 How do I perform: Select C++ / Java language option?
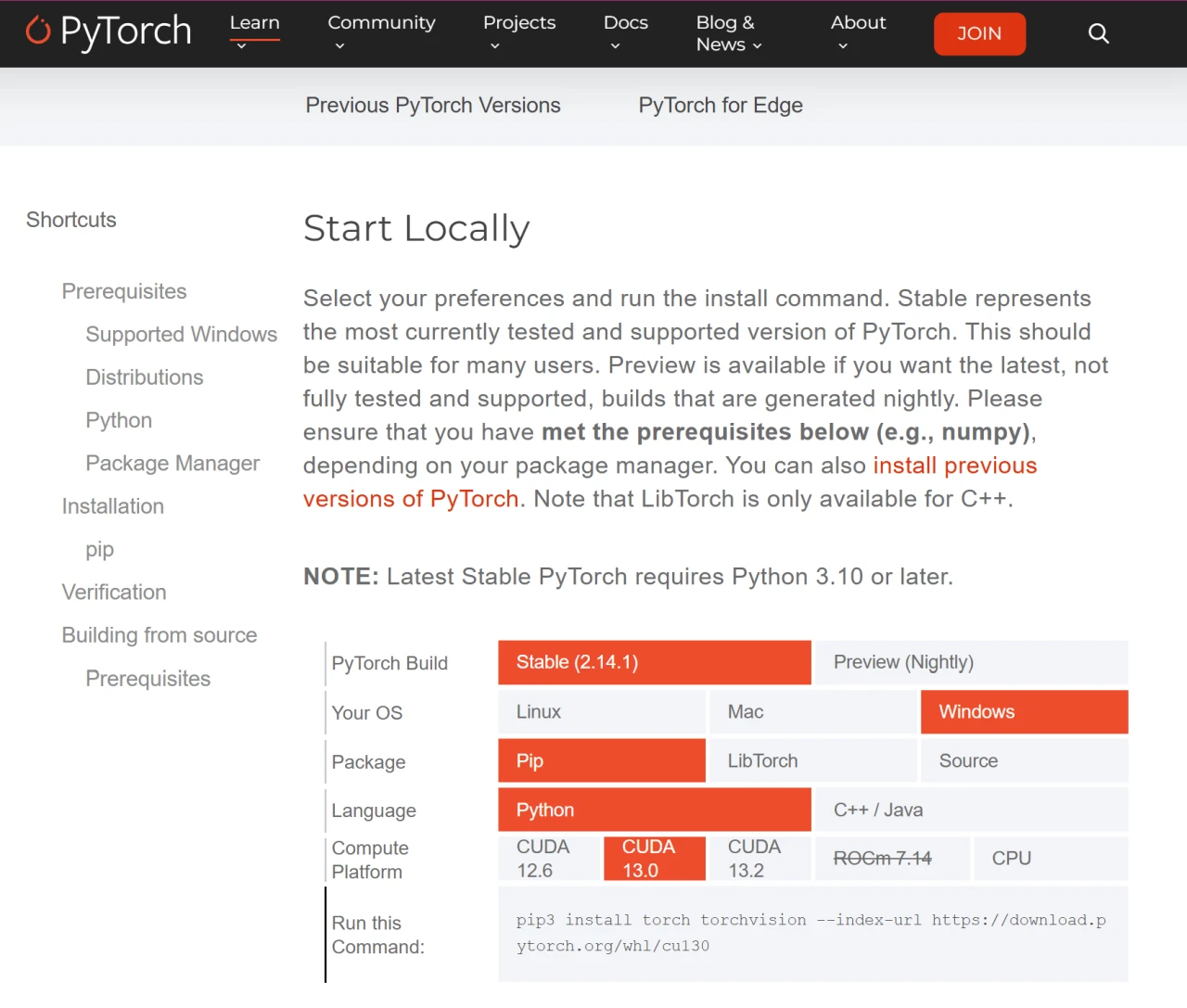[972, 810]
